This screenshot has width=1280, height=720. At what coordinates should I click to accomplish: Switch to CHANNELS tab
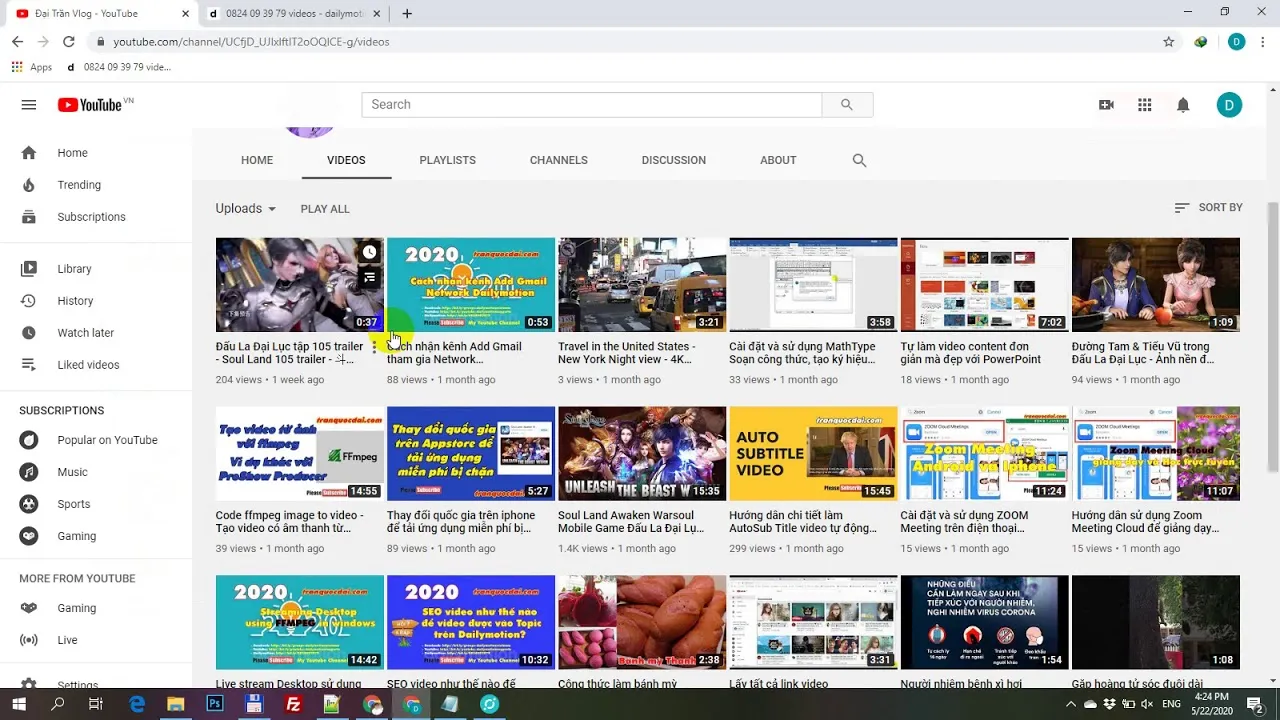[559, 160]
